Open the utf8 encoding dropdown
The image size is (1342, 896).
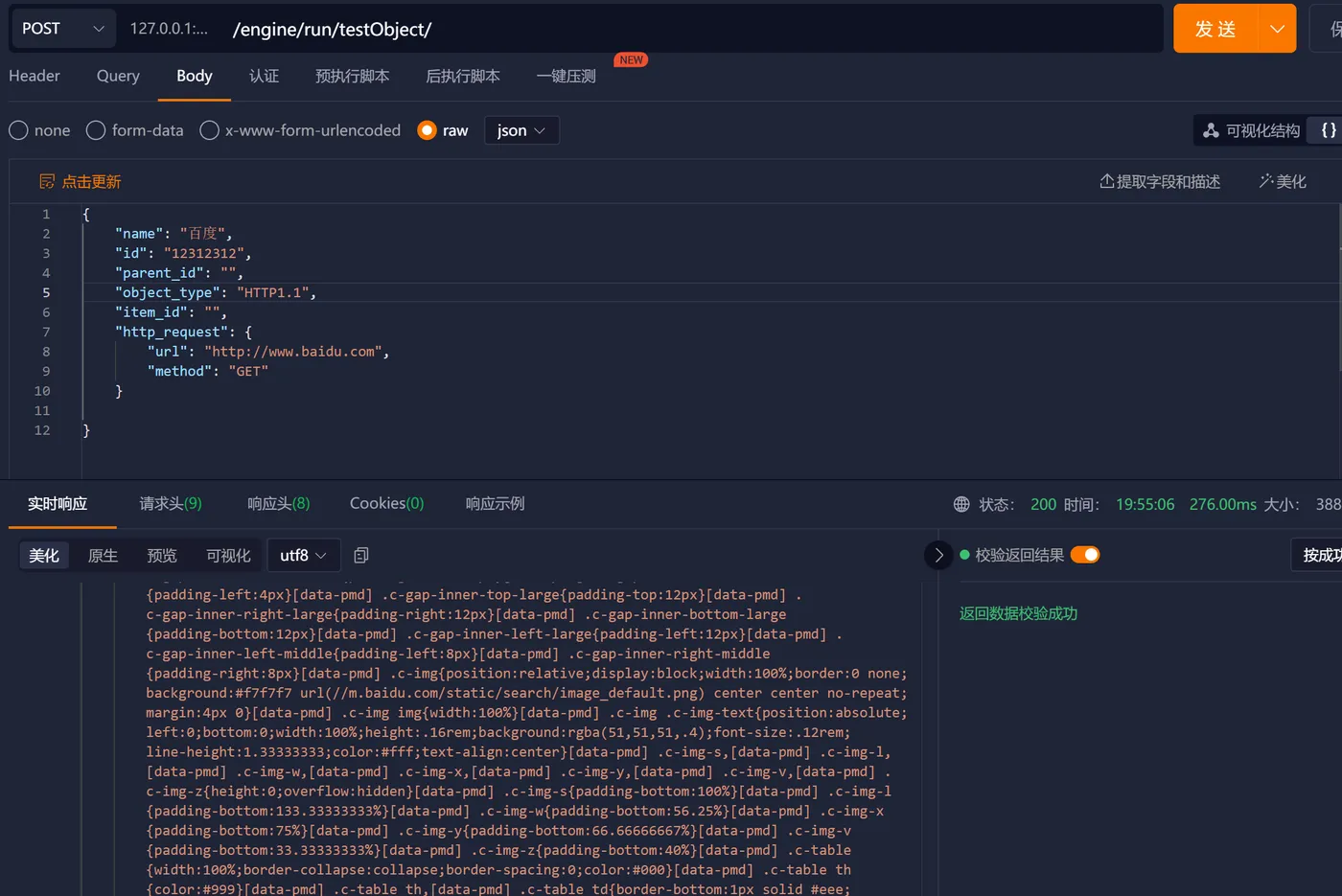pos(303,556)
